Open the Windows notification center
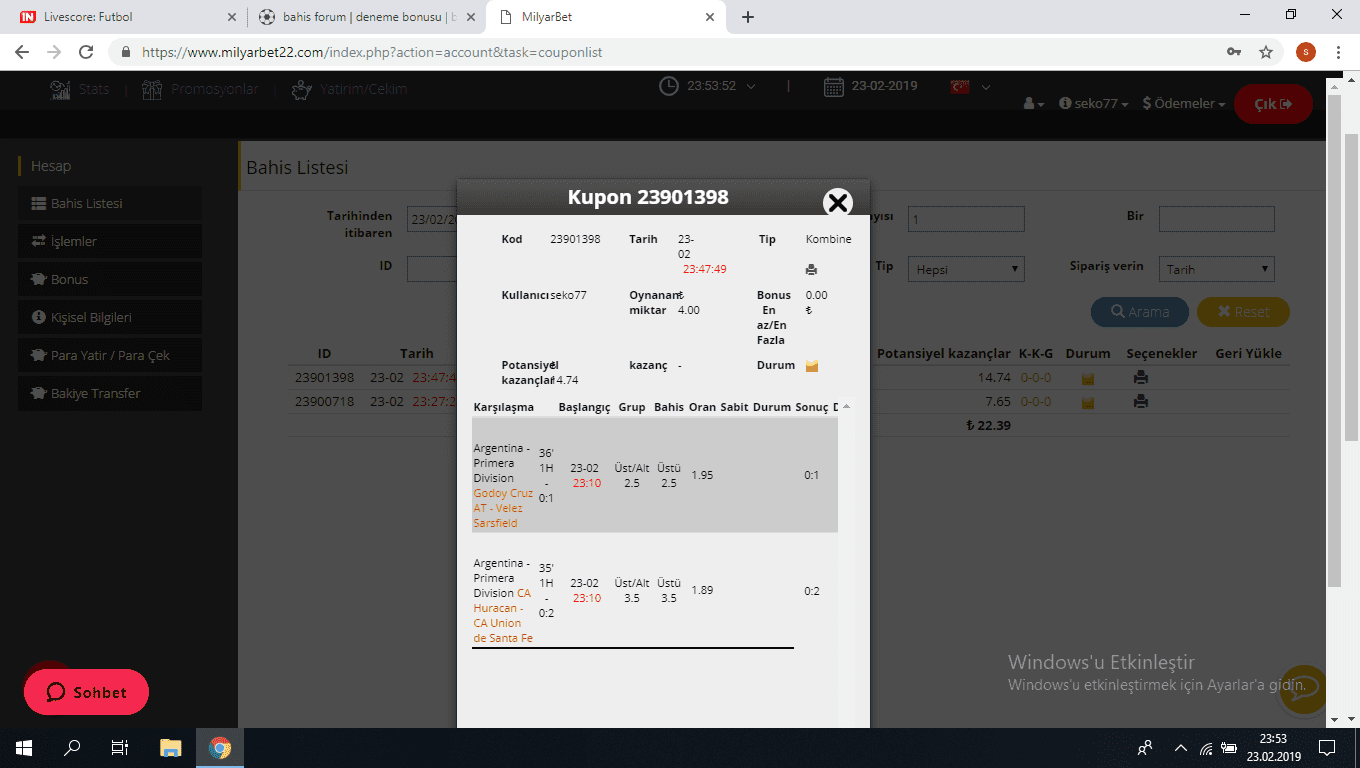Viewport: 1360px width, 768px height. (1327, 748)
